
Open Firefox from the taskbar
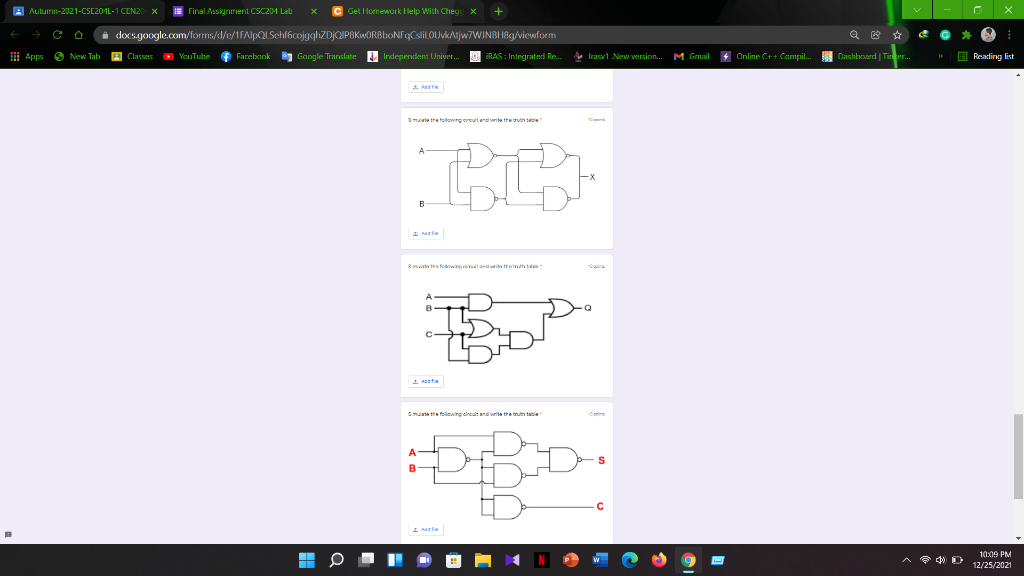(659, 560)
